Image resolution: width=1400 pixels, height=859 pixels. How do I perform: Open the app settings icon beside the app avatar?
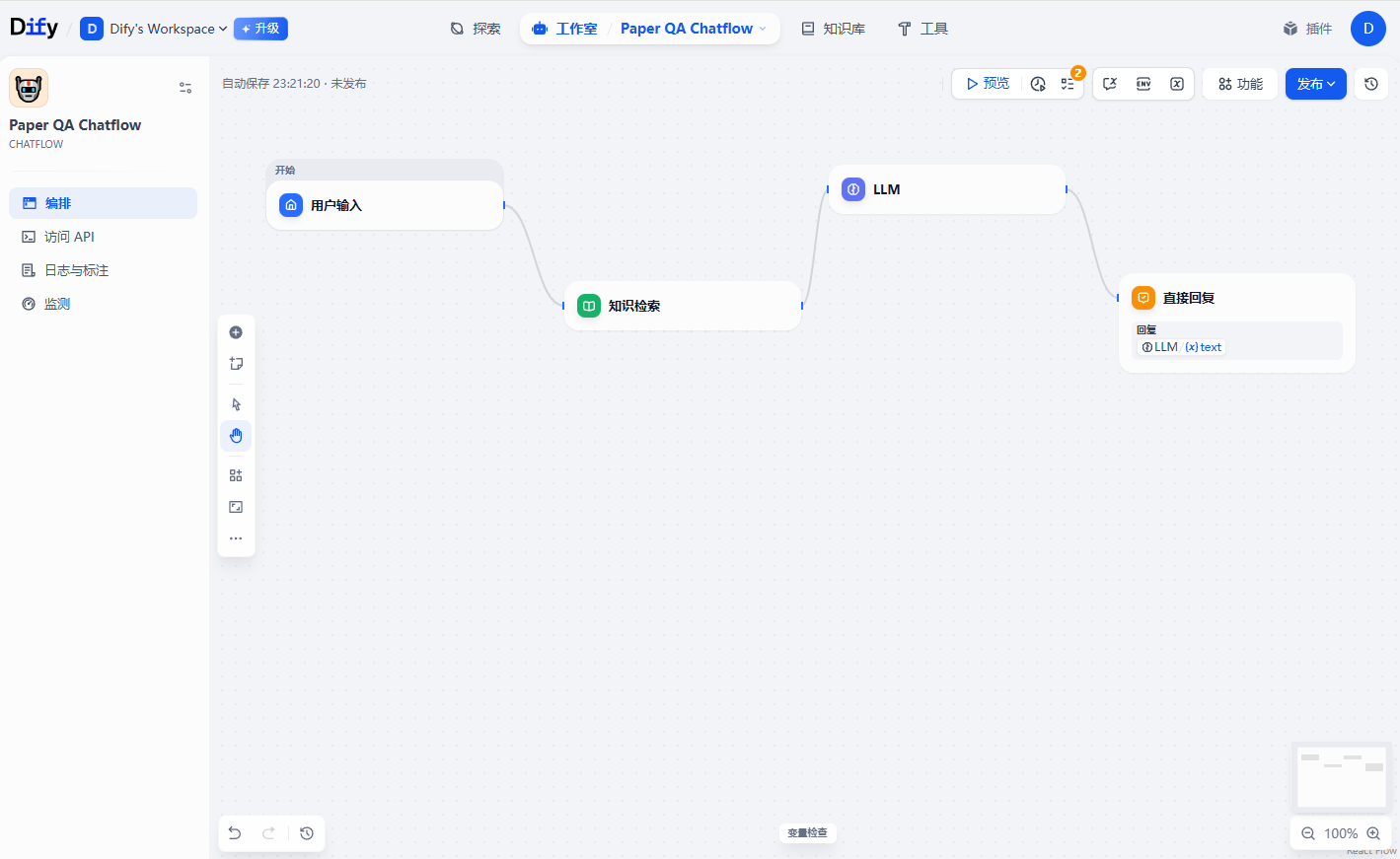tap(185, 88)
